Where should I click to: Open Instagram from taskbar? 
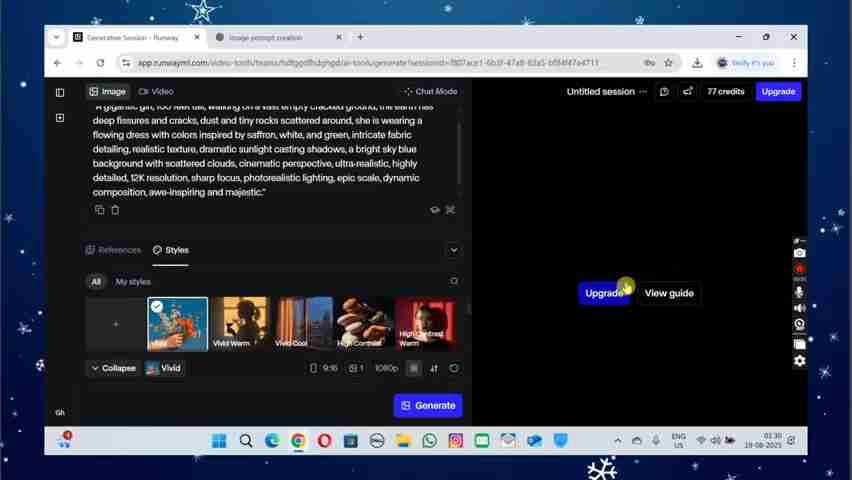pyautogui.click(x=455, y=440)
